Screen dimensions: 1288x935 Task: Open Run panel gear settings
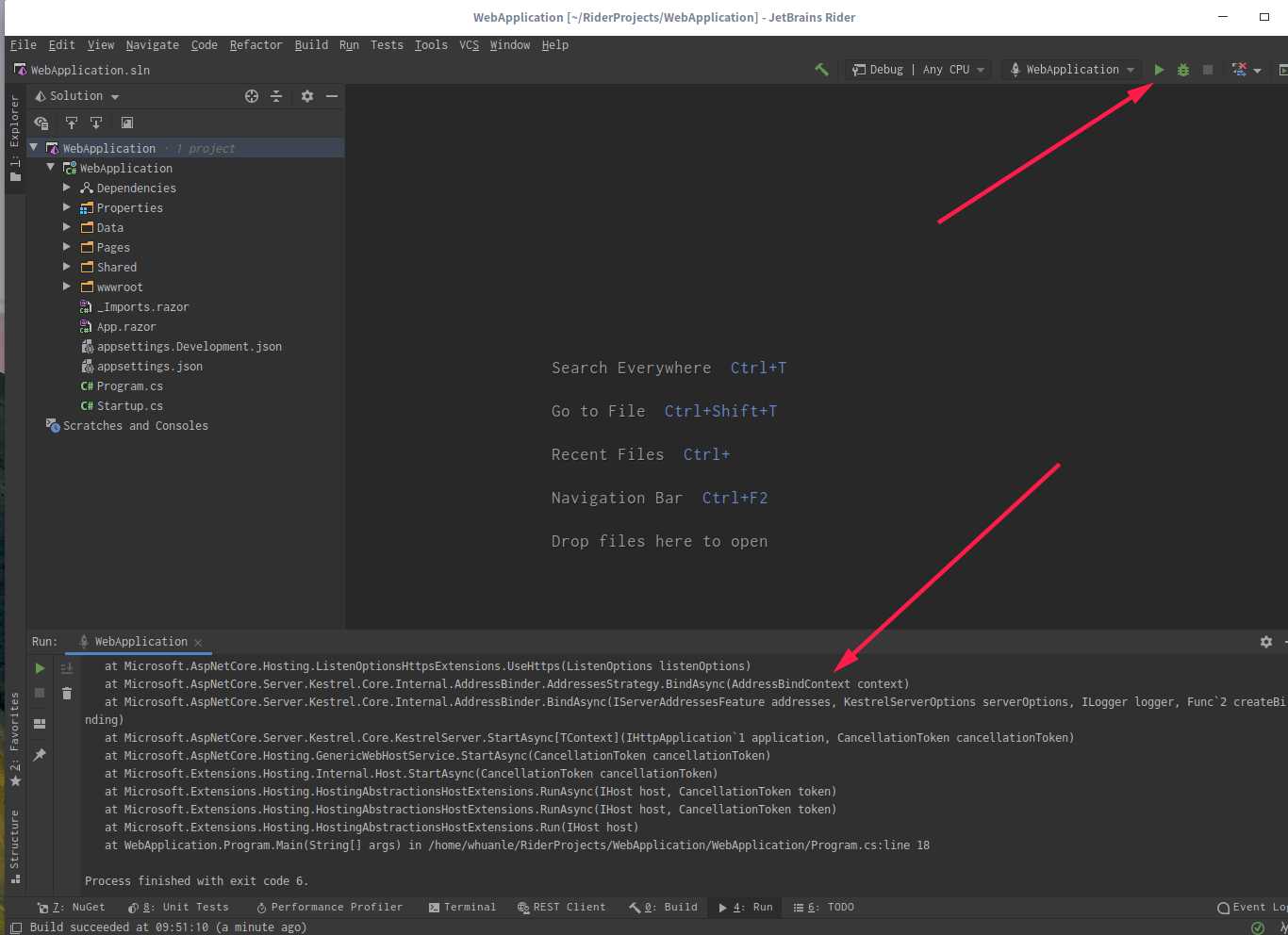point(1266,642)
